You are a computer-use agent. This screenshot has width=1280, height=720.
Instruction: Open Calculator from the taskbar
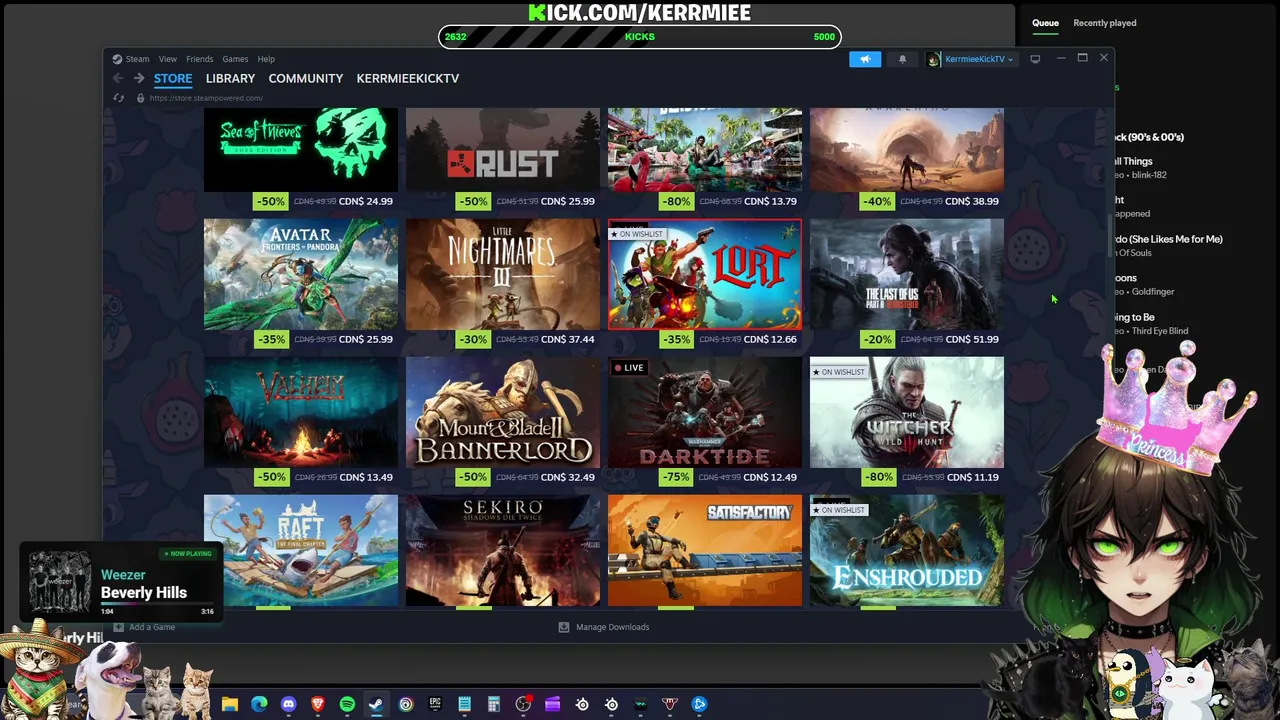[x=493, y=704]
